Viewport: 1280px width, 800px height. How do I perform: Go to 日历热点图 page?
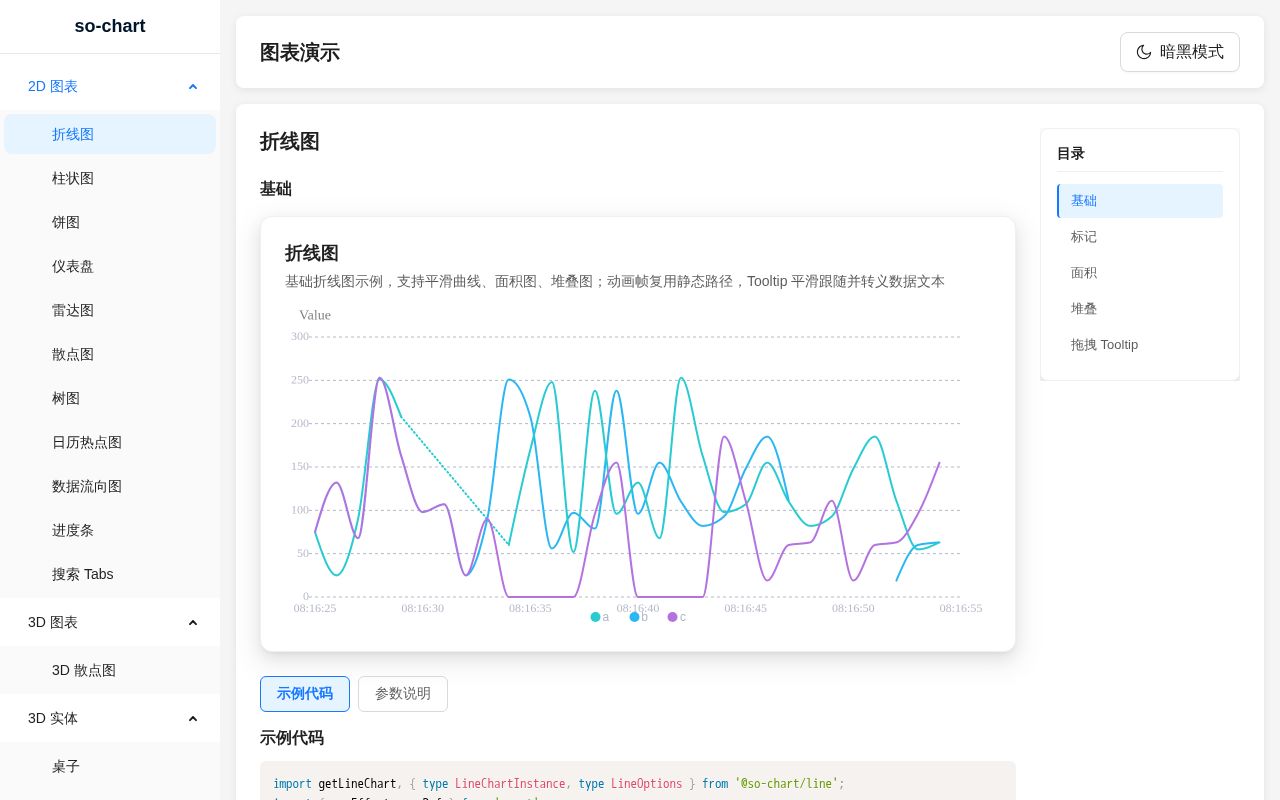(110, 442)
